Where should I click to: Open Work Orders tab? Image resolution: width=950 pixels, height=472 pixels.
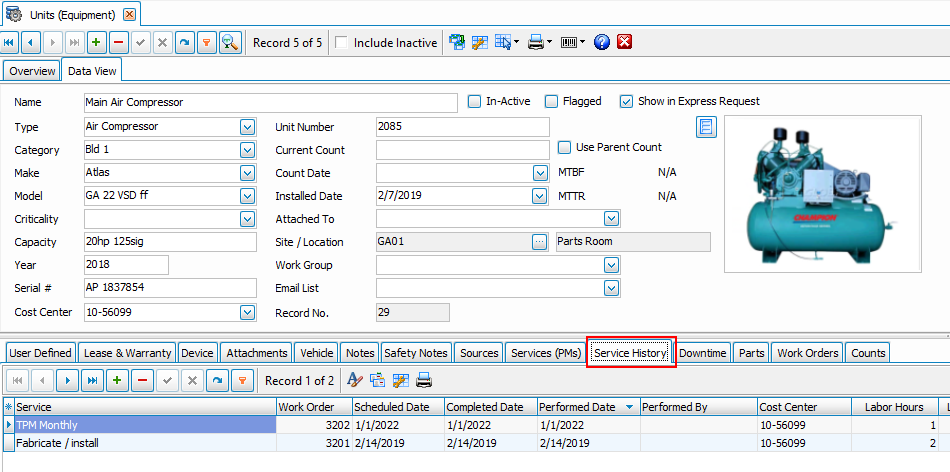click(808, 353)
